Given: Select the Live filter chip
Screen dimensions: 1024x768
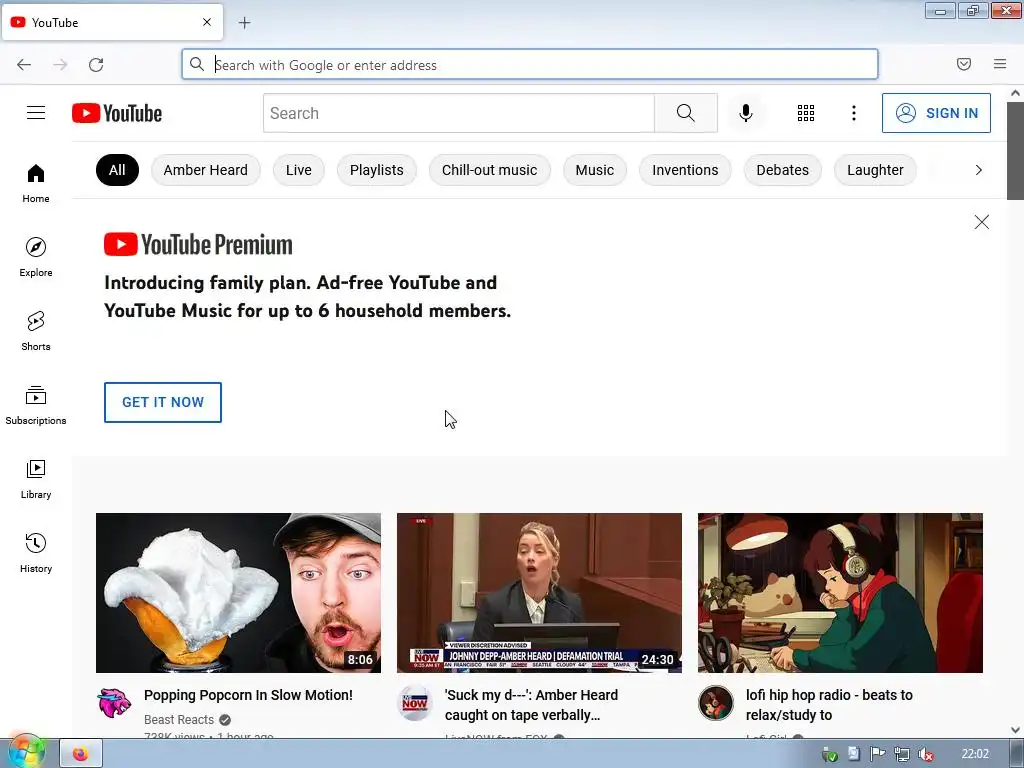Looking at the screenshot, I should click(298, 170).
